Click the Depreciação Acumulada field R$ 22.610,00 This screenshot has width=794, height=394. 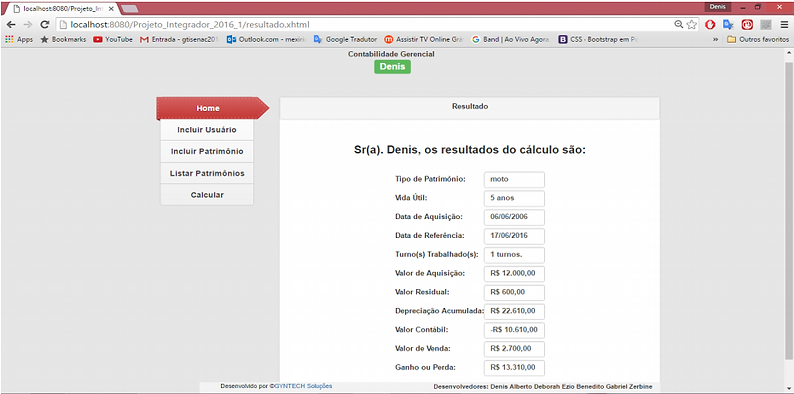(514, 311)
